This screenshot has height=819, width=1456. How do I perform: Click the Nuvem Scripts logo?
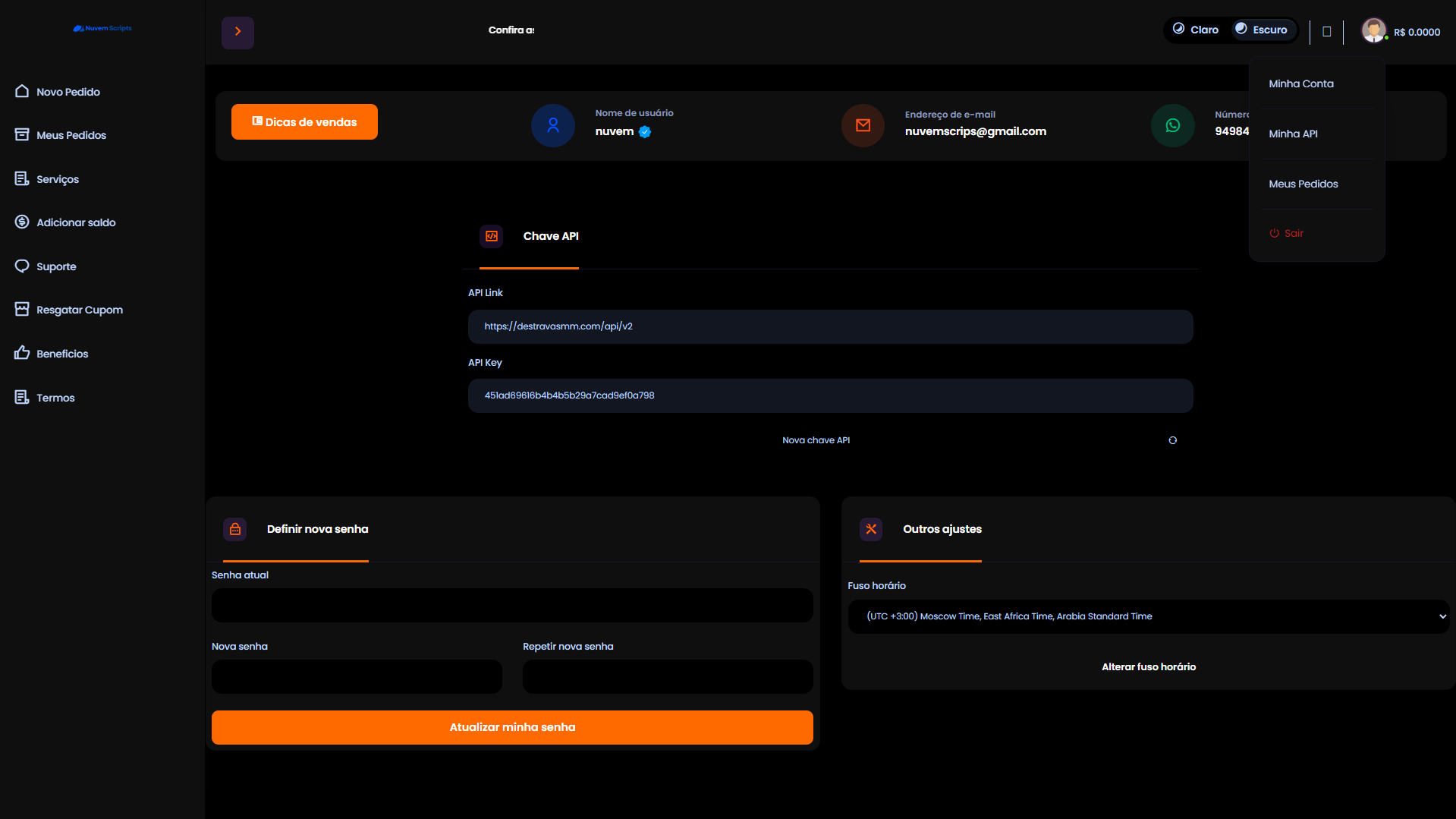point(102,29)
